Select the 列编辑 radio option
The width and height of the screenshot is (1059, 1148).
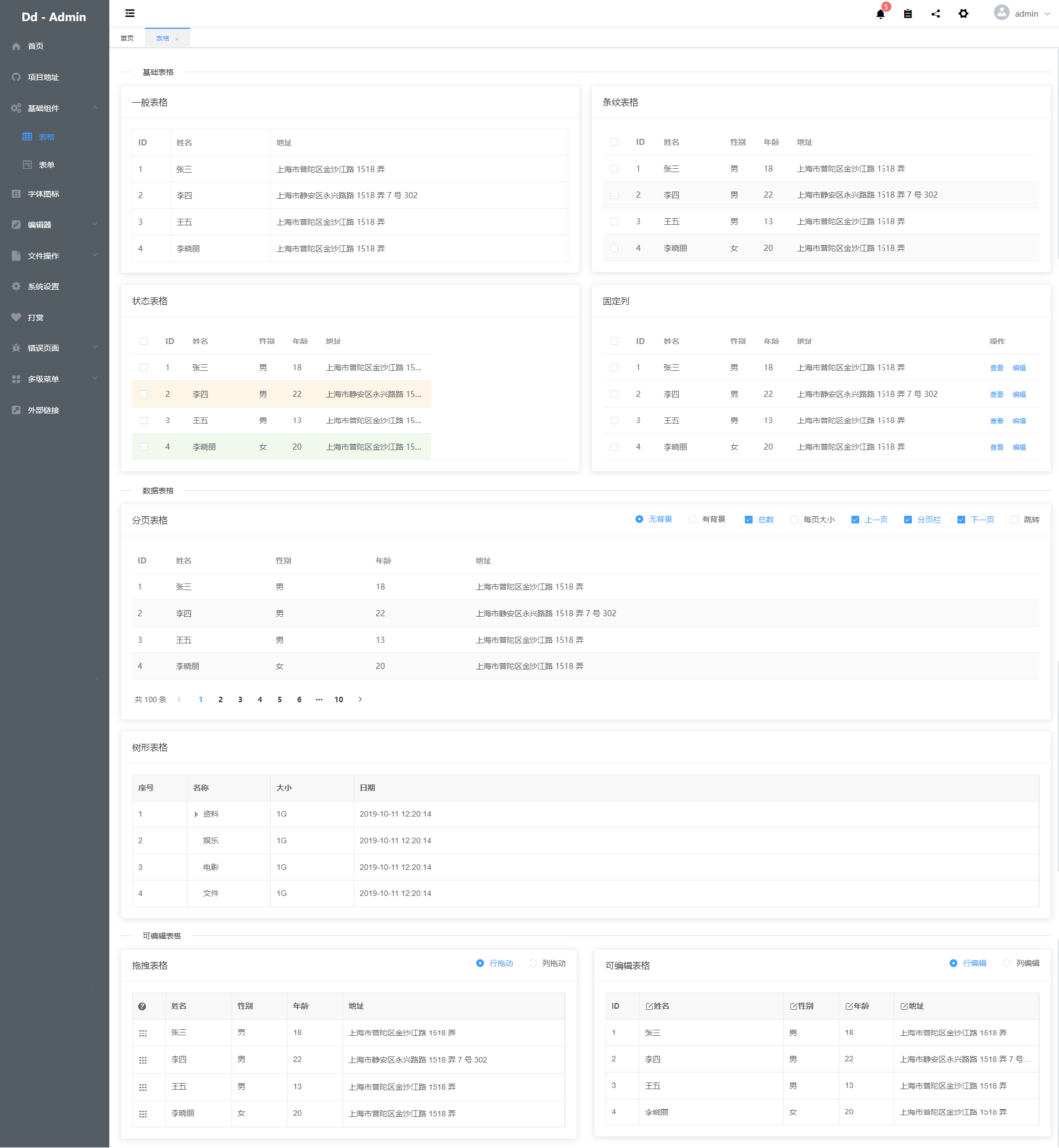pos(1021,964)
